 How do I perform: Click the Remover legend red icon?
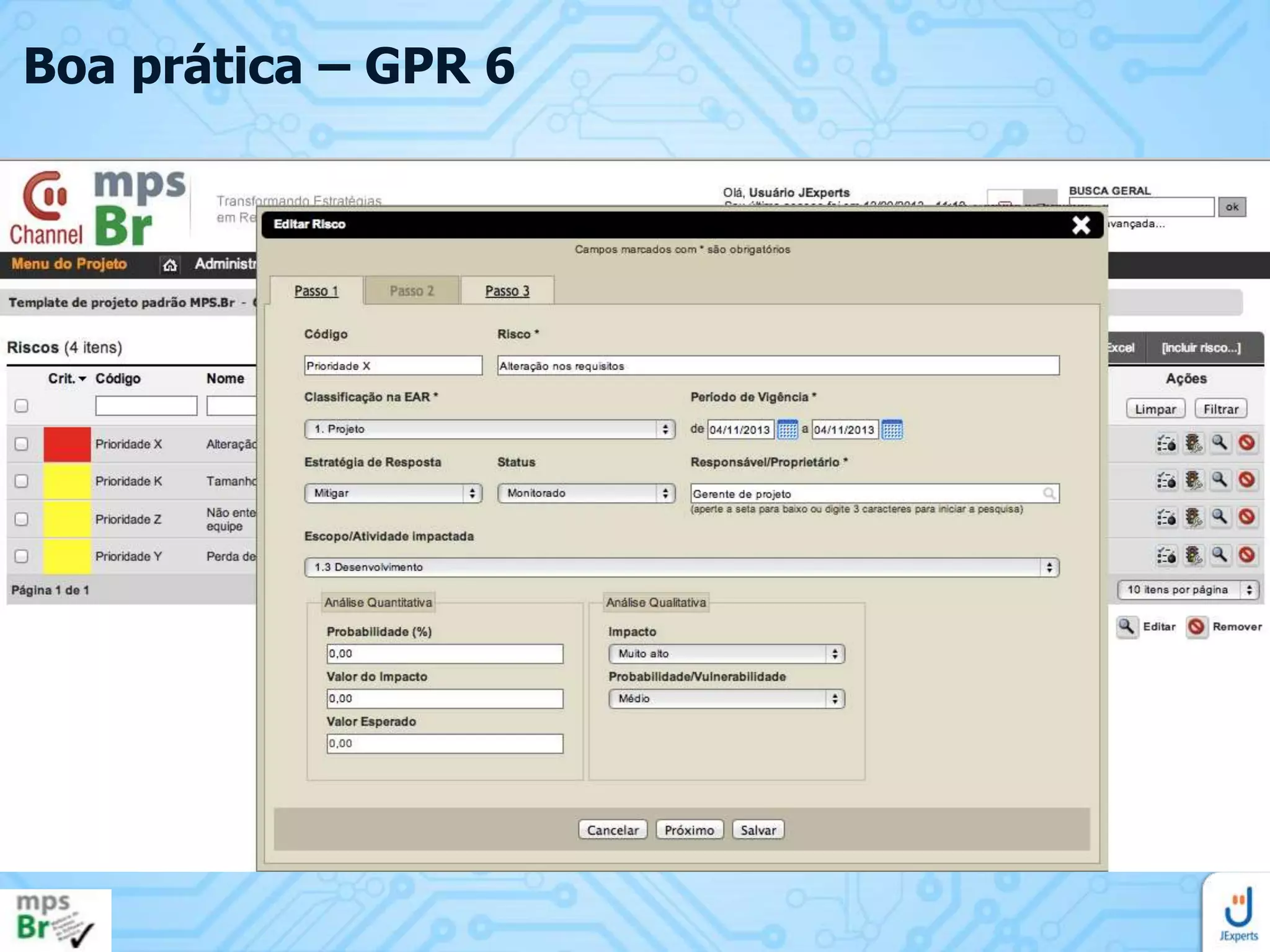[1197, 627]
